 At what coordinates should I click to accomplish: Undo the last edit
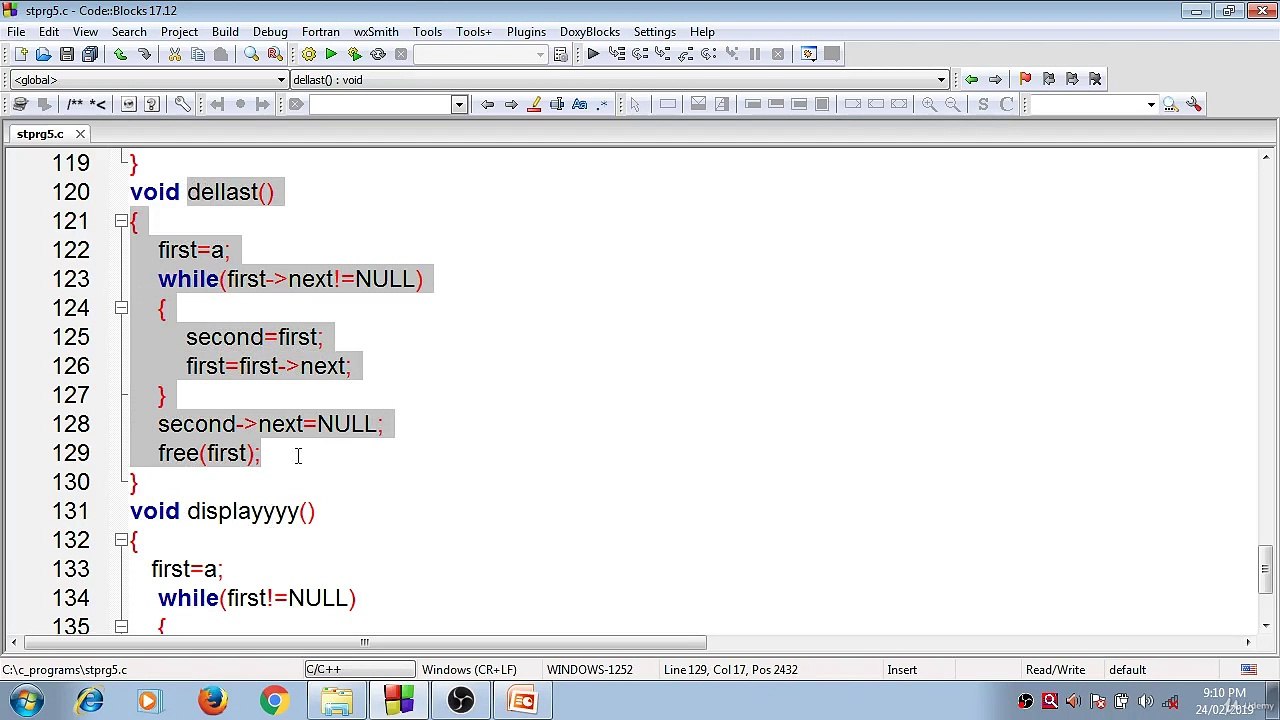(120, 54)
